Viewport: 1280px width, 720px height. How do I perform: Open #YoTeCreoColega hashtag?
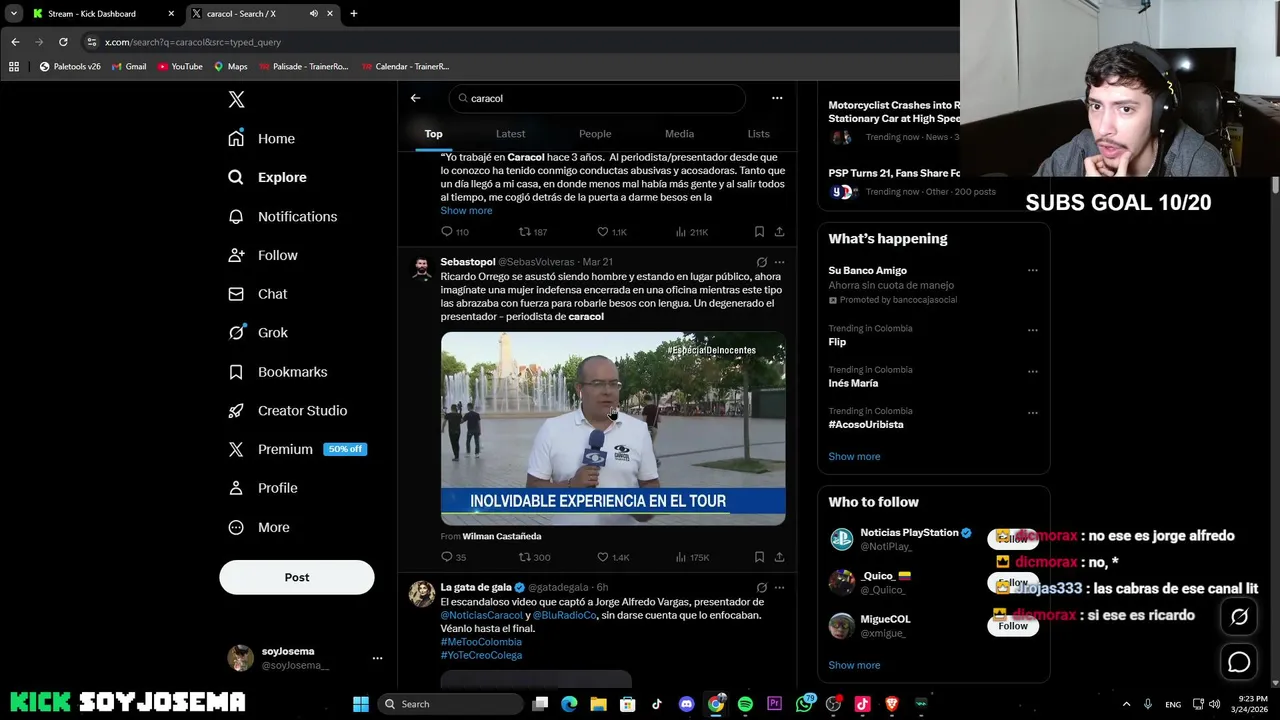point(481,655)
